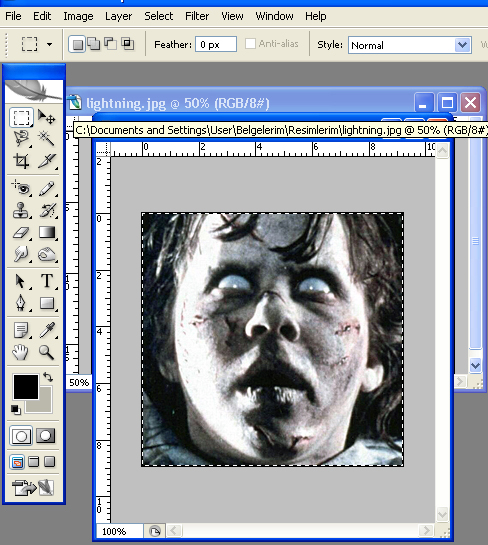
Task: Choose Full Screen with Menu Bar mode
Action: click(x=33, y=462)
